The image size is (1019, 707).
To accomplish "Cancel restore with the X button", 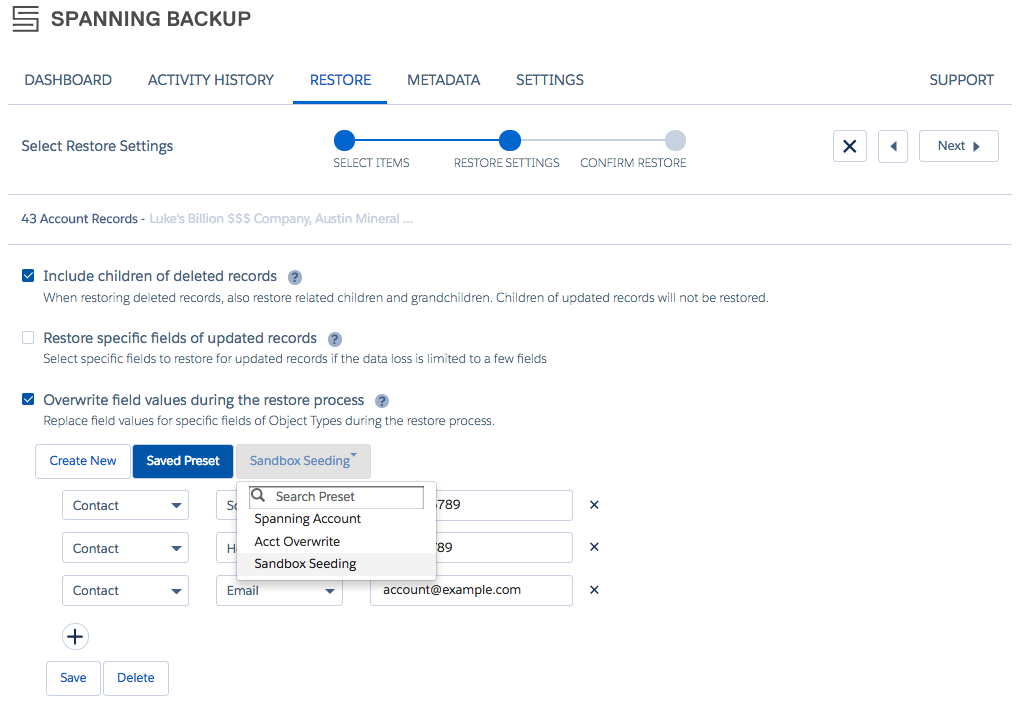I will click(x=849, y=146).
